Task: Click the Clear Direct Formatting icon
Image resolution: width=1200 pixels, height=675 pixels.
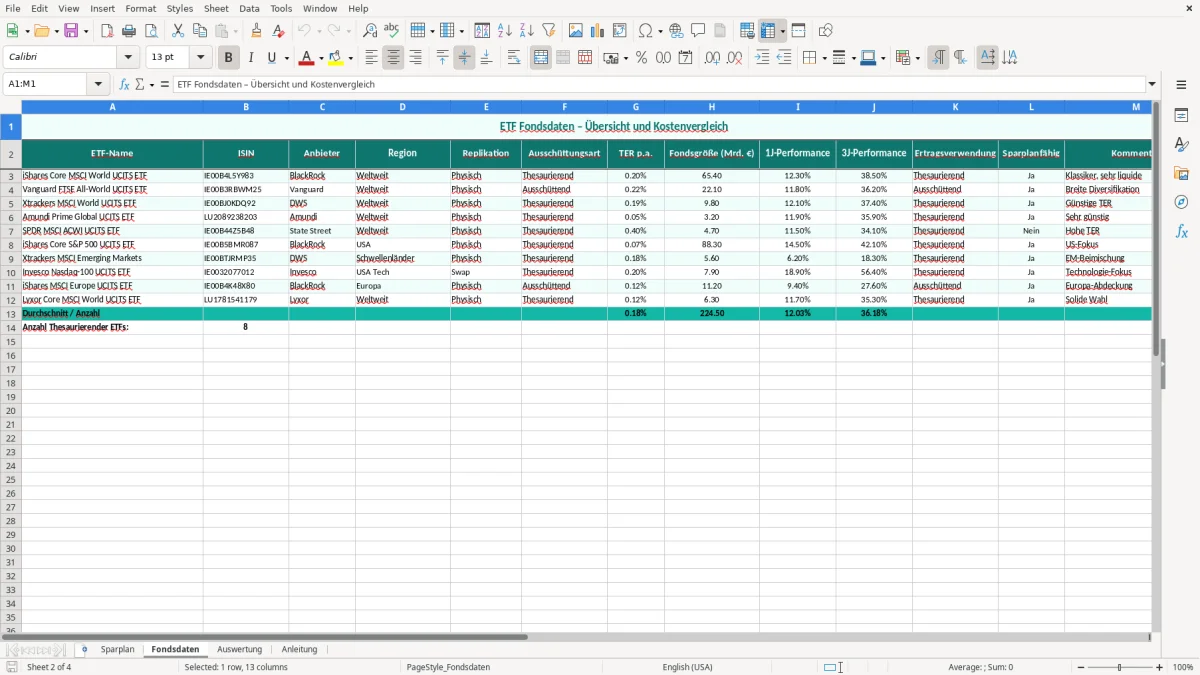Action: point(279,31)
